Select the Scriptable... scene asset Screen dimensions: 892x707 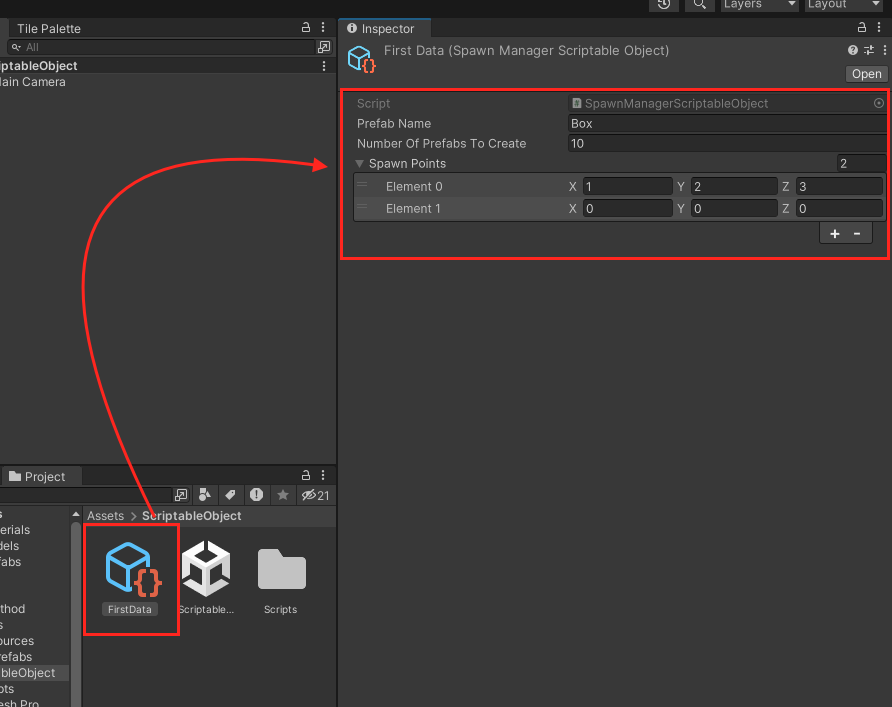(x=206, y=577)
